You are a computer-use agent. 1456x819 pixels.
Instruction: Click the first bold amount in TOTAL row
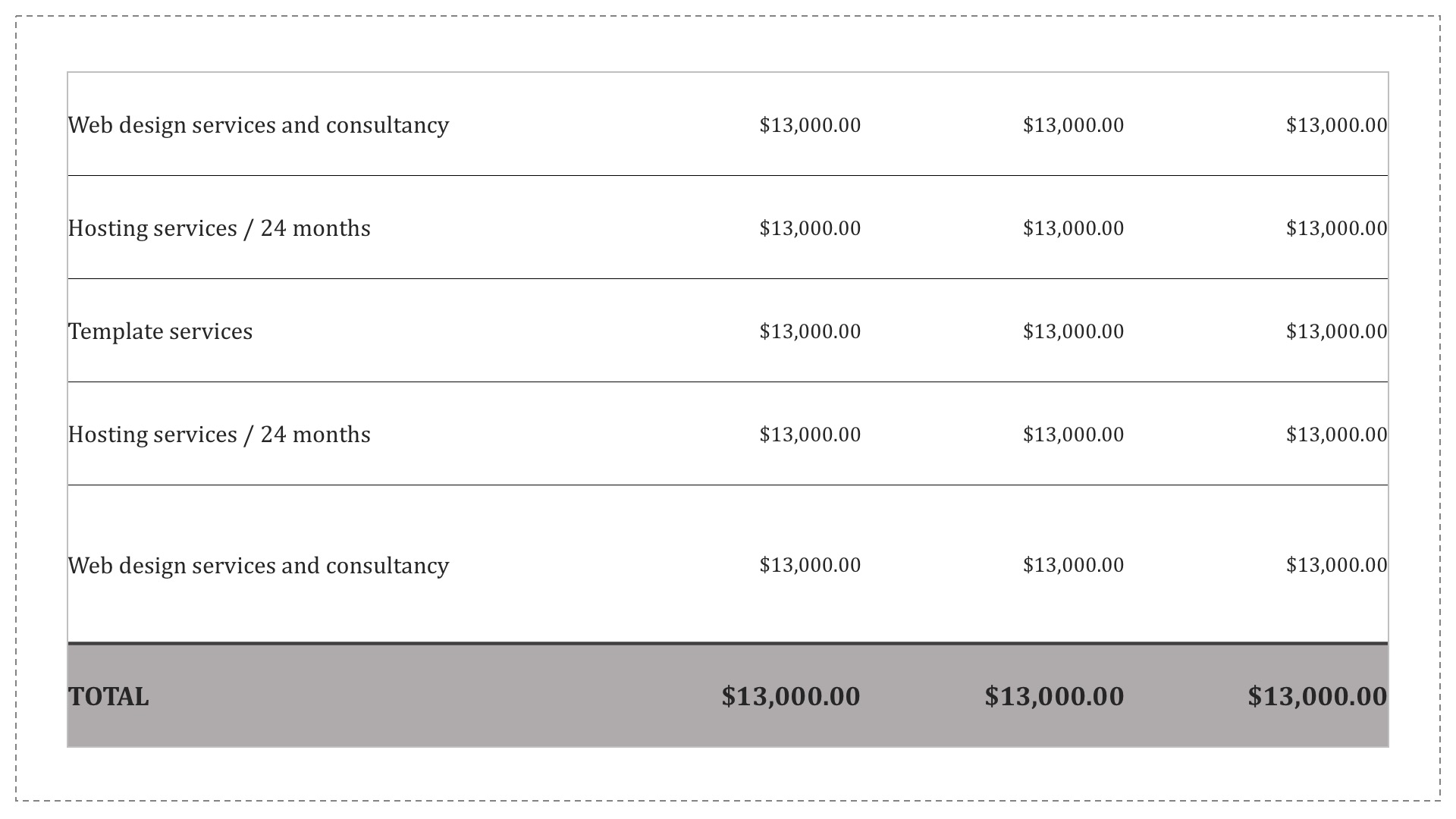(791, 696)
